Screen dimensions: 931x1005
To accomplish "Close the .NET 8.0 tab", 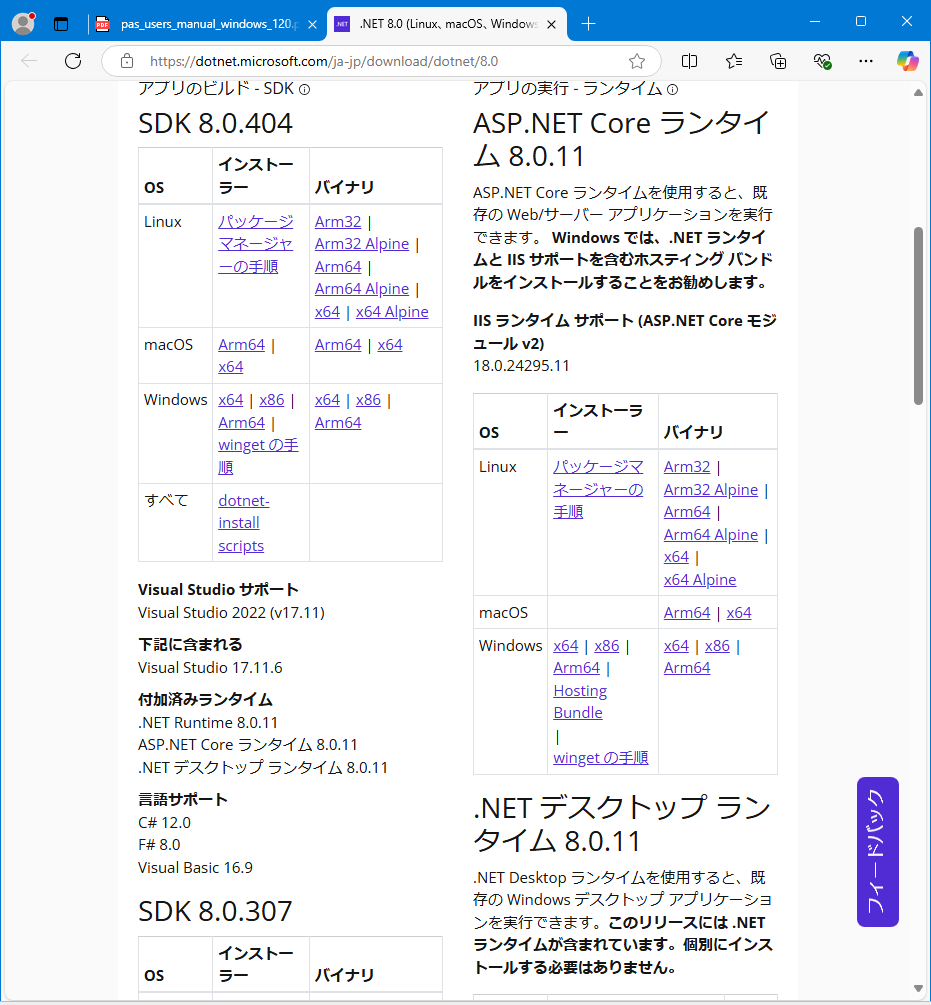I will coord(552,24).
